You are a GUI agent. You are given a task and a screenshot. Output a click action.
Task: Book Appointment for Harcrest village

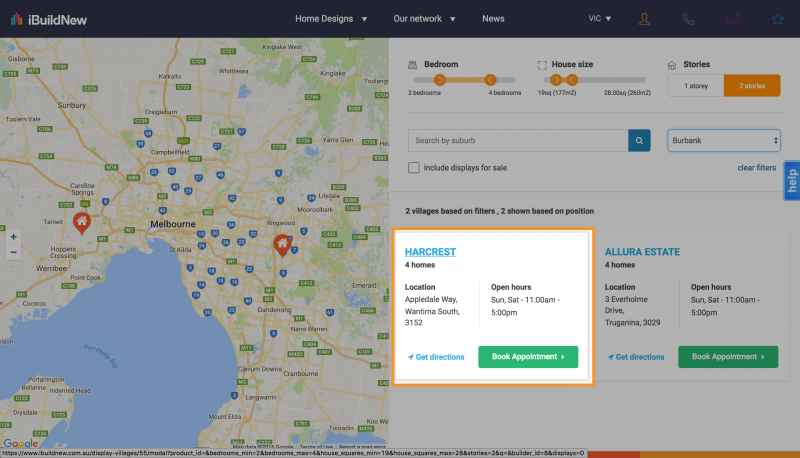(528, 356)
